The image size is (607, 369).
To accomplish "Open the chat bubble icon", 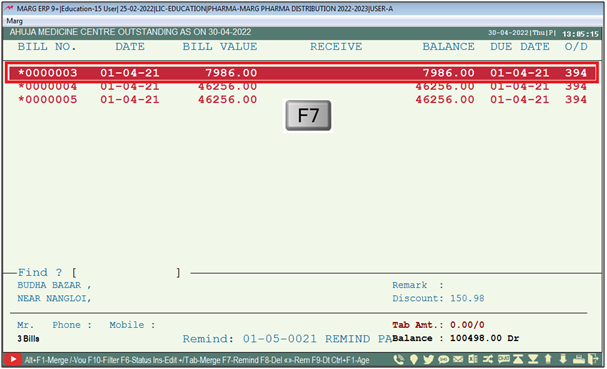I will [x=503, y=359].
